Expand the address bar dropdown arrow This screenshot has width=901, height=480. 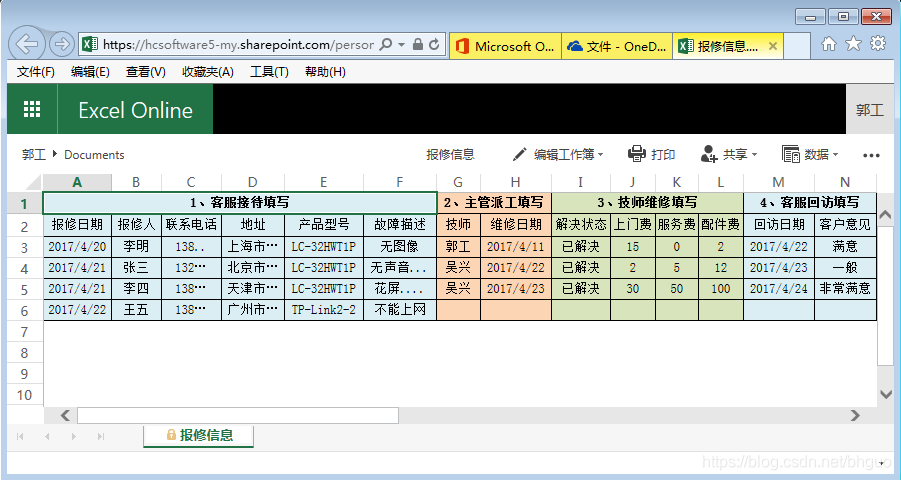(x=402, y=44)
